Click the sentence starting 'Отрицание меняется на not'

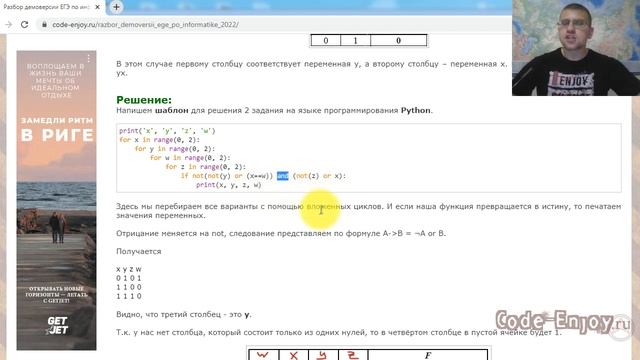[281, 233]
